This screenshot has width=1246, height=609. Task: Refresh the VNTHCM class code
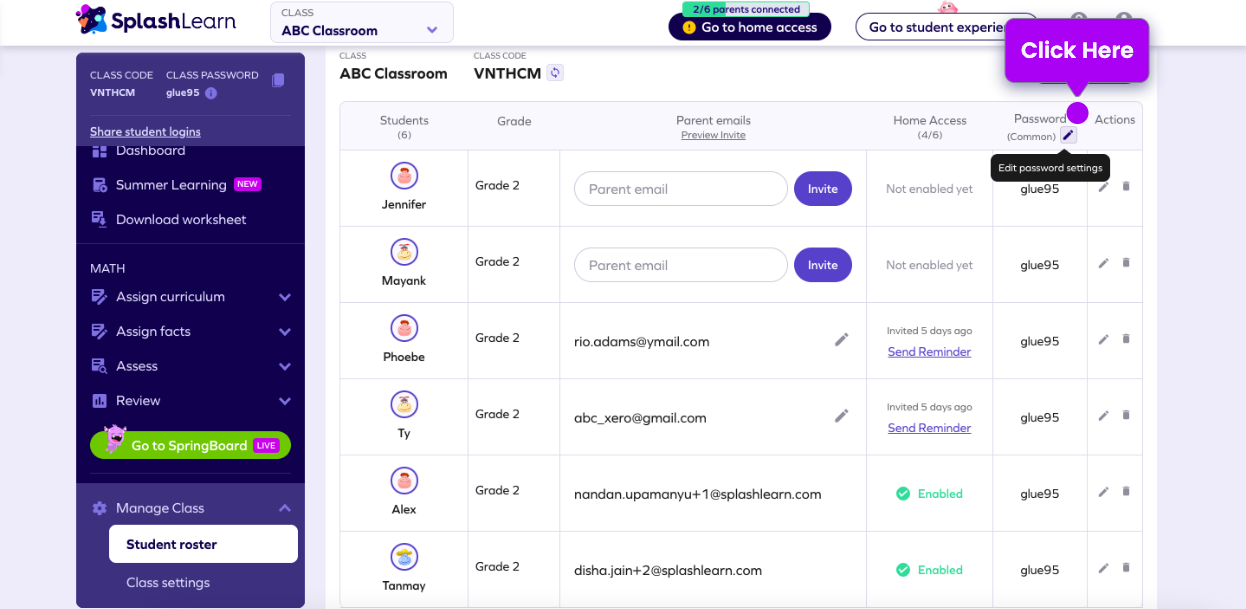pyautogui.click(x=555, y=73)
